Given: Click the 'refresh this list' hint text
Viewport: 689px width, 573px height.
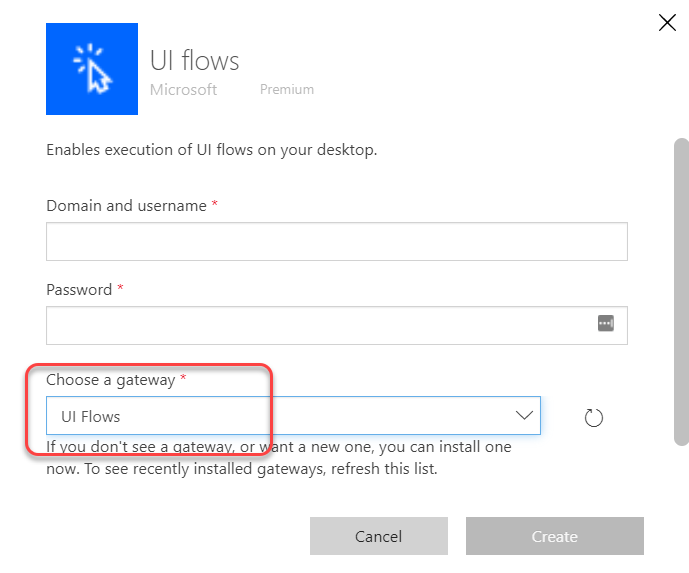Looking at the screenshot, I should coord(384,469).
